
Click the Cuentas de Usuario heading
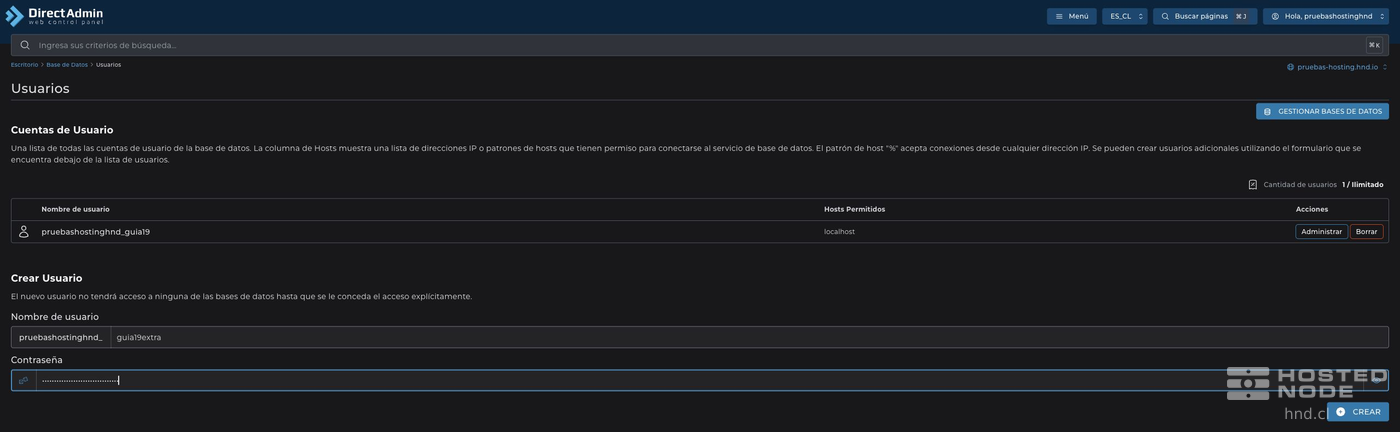click(x=62, y=130)
